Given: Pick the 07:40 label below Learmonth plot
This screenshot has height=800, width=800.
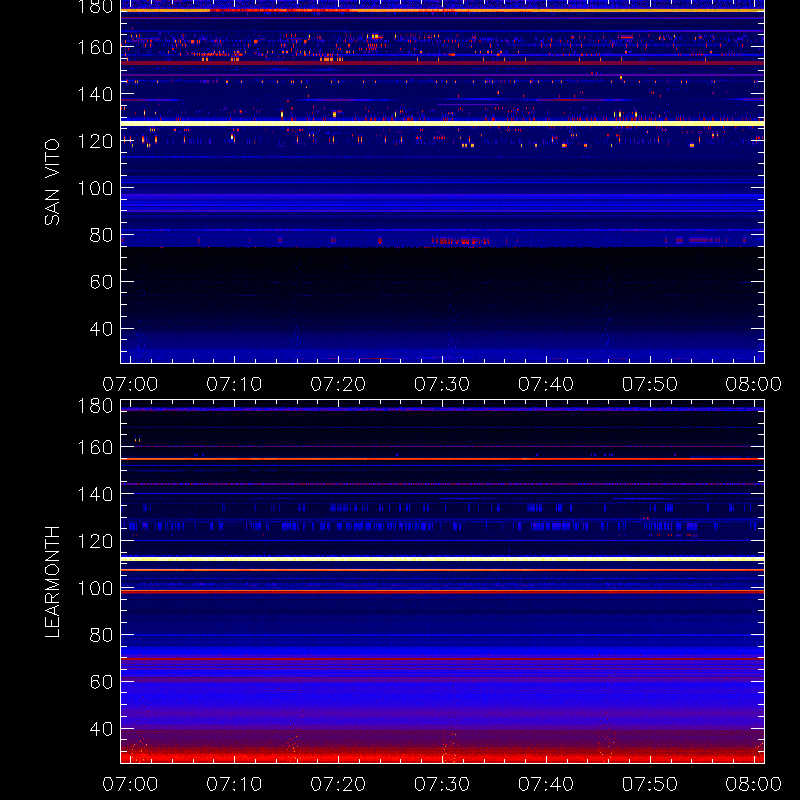Looking at the screenshot, I should 546,784.
